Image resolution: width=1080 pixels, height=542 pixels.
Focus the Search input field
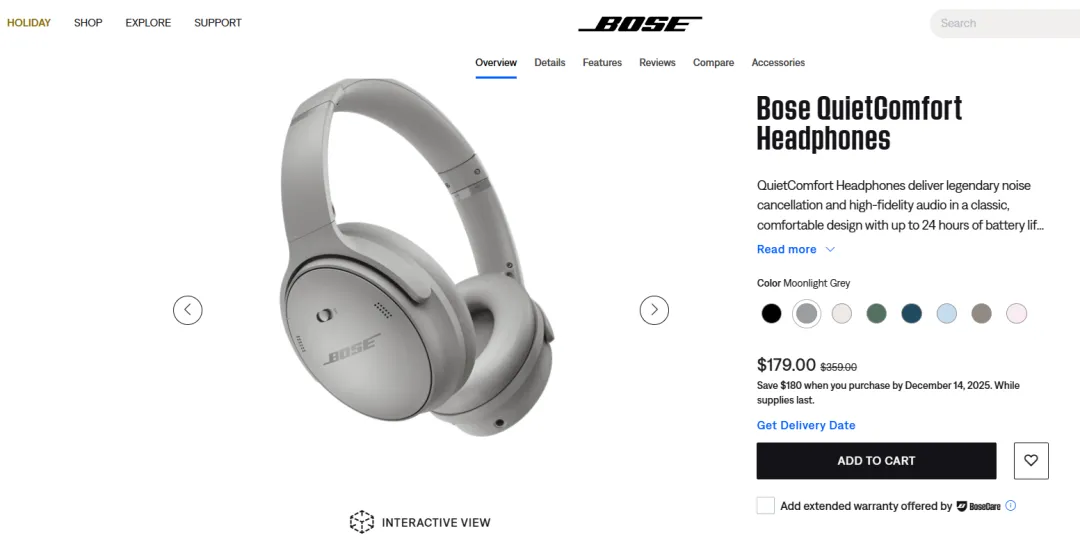pos(1005,23)
